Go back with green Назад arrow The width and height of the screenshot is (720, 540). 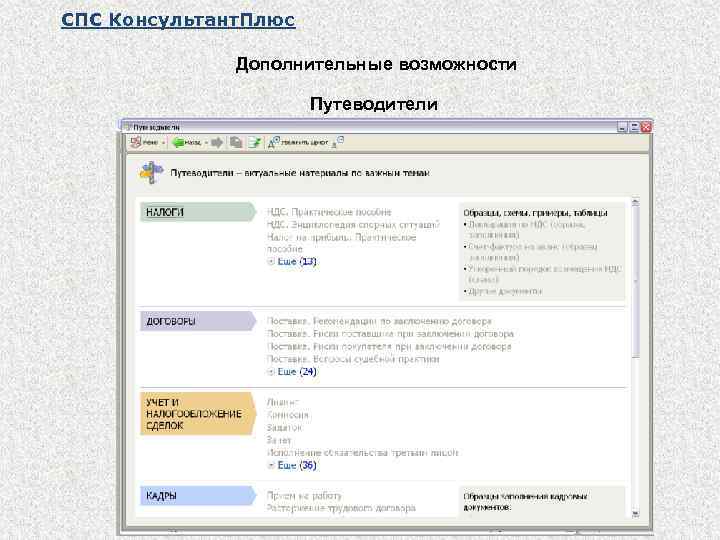[x=186, y=143]
